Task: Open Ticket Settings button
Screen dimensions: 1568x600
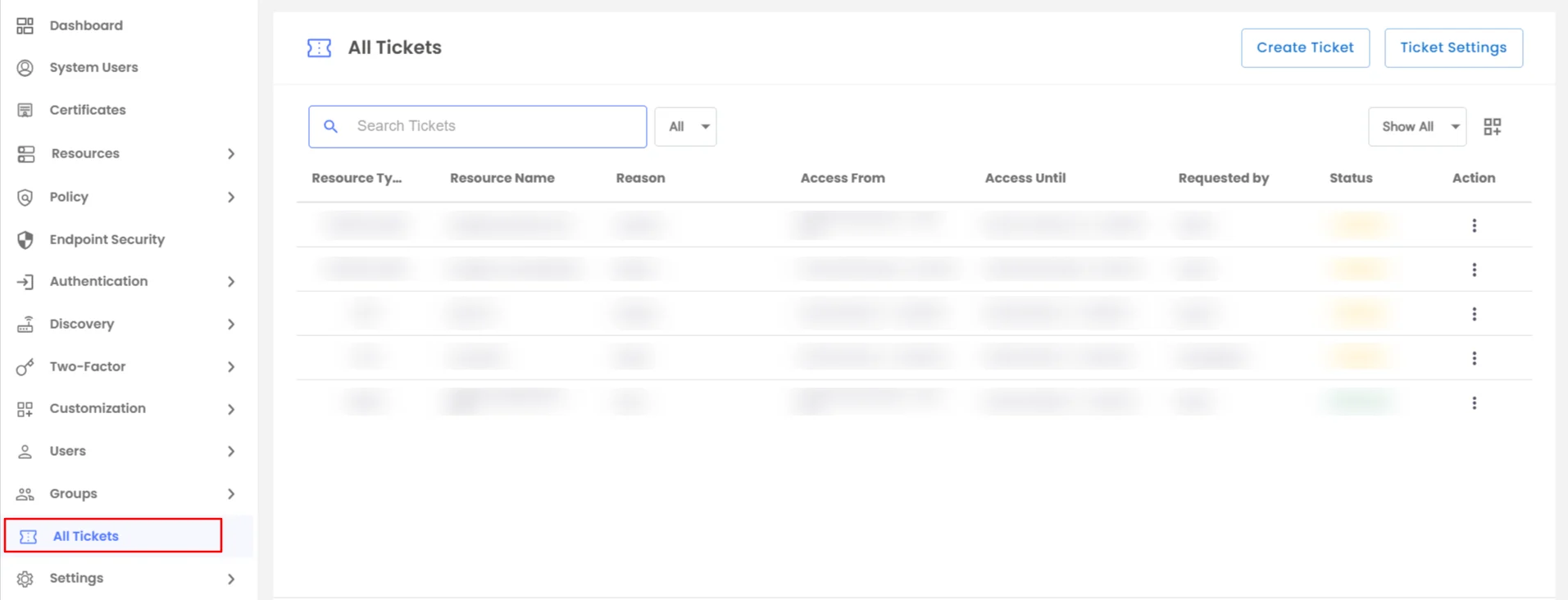Action: [x=1452, y=48]
